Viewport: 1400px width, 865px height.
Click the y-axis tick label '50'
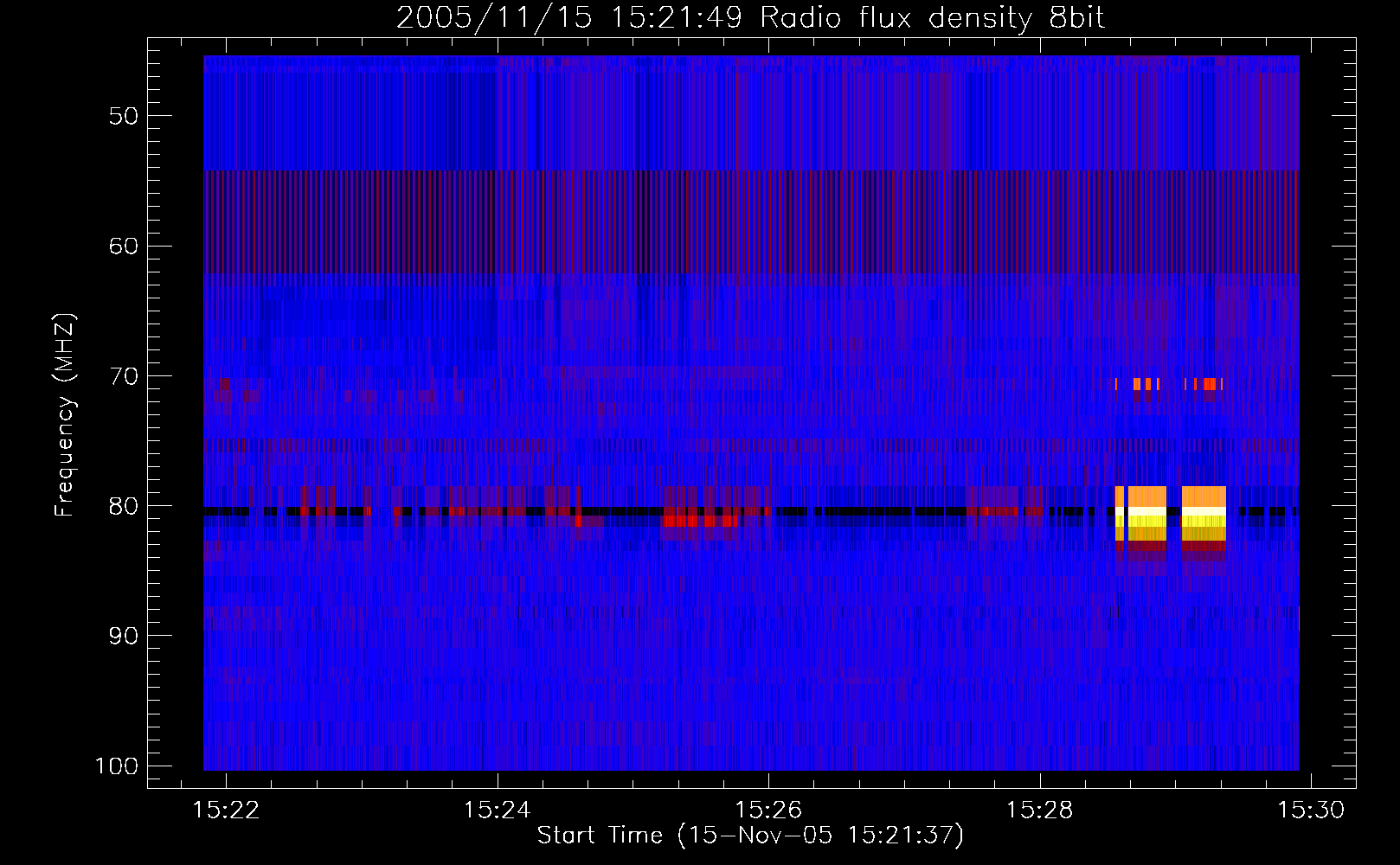tap(124, 116)
